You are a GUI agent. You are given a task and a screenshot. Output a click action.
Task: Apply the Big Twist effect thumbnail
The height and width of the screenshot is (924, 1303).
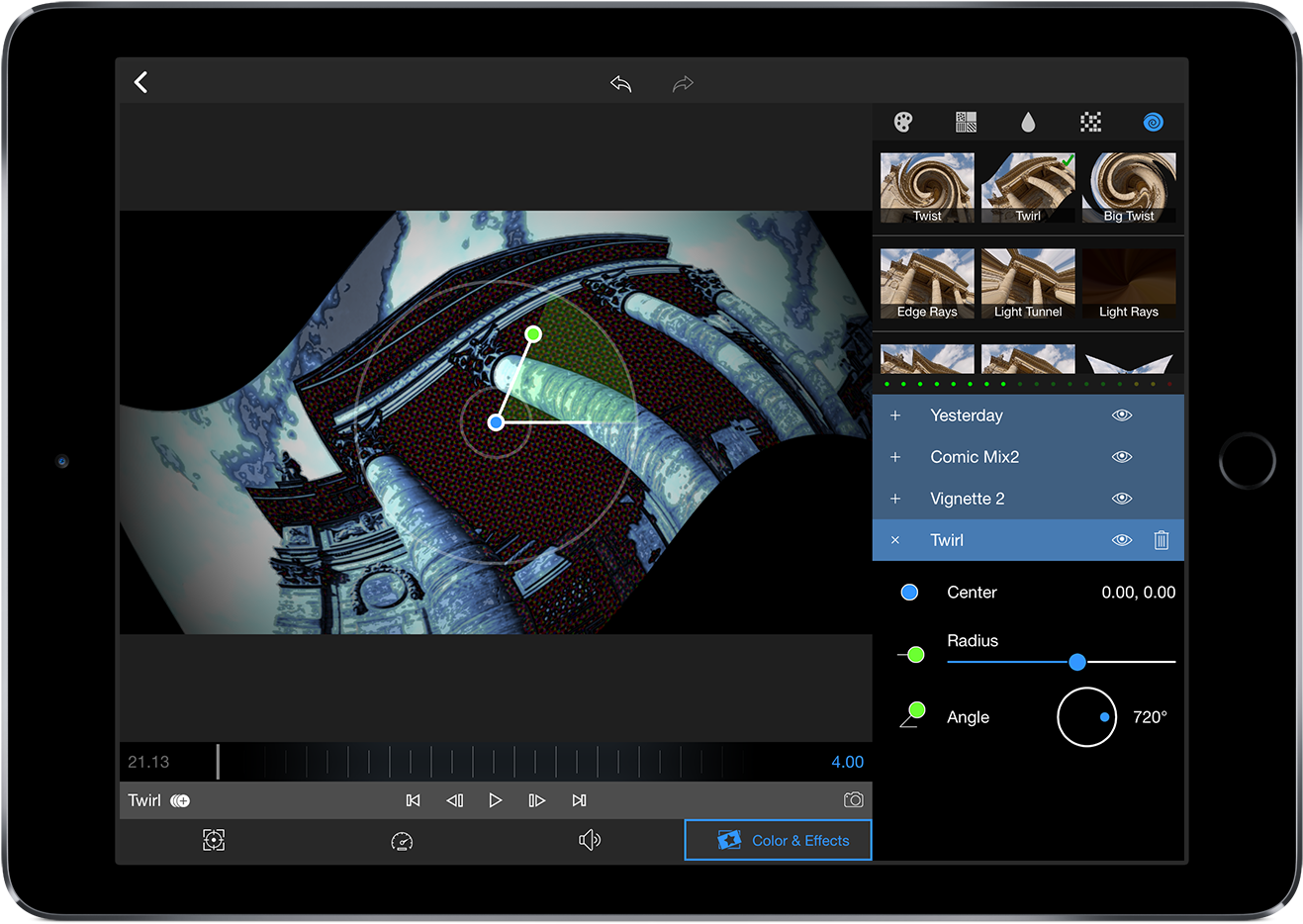click(x=1129, y=187)
